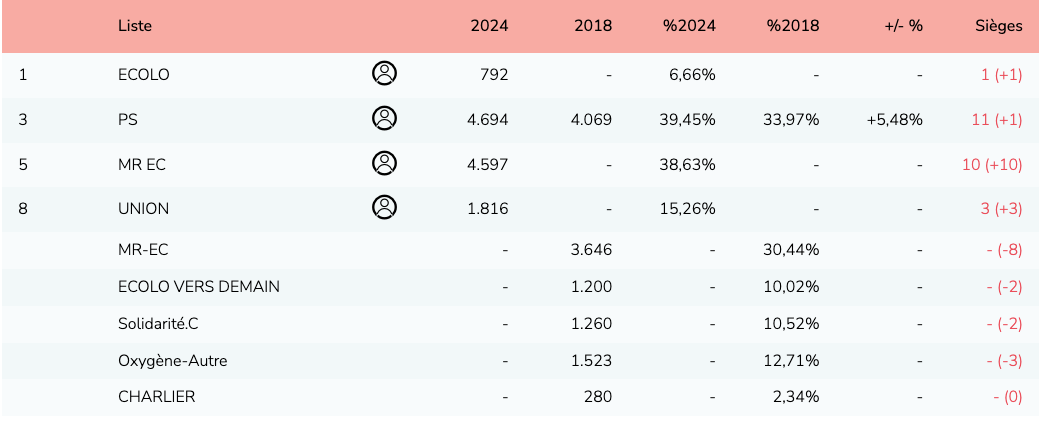Click the PS seats value 11 (+1)
The height and width of the screenshot is (431, 1041).
tap(996, 119)
